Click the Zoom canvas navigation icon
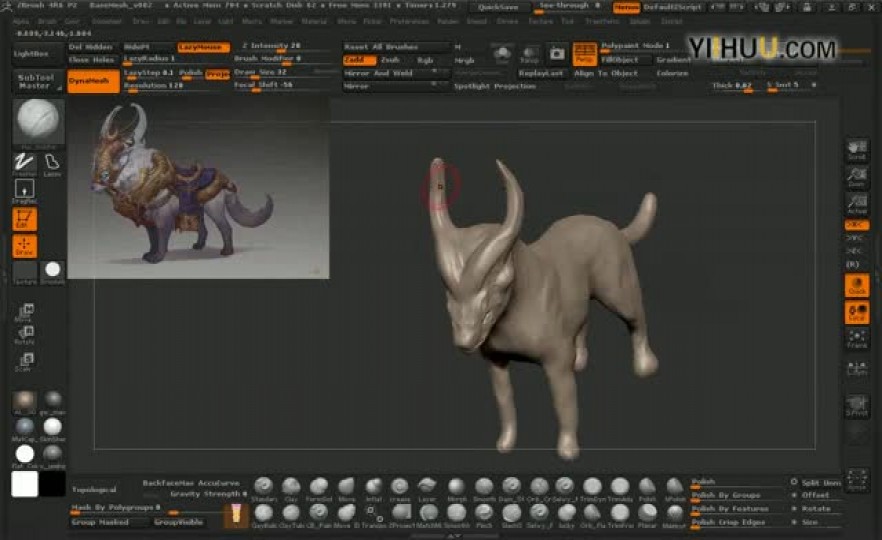Screen dimensions: 882x540 [x=857, y=177]
